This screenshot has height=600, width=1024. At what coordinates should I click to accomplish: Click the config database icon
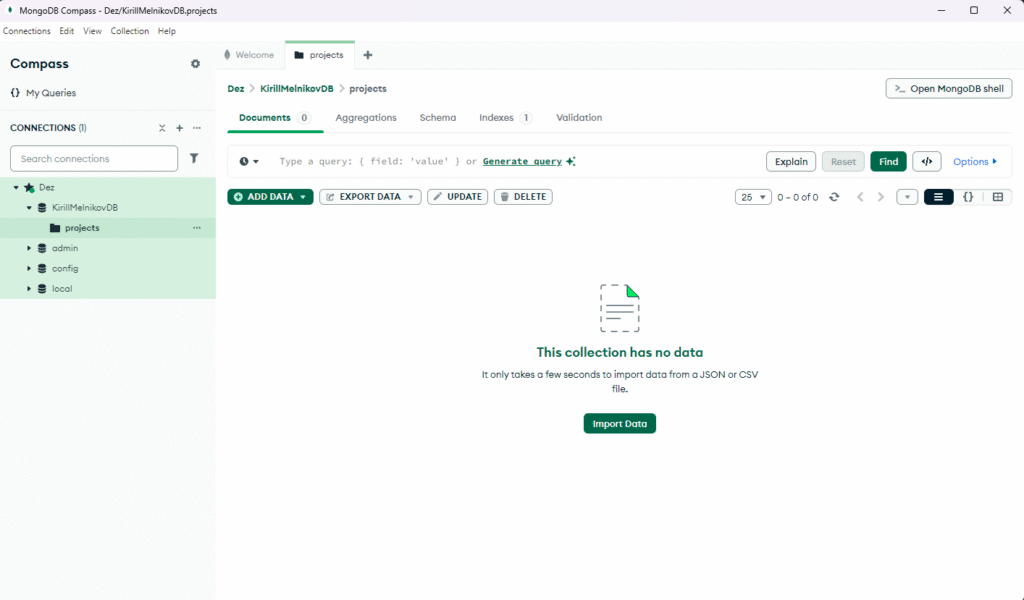(42, 268)
